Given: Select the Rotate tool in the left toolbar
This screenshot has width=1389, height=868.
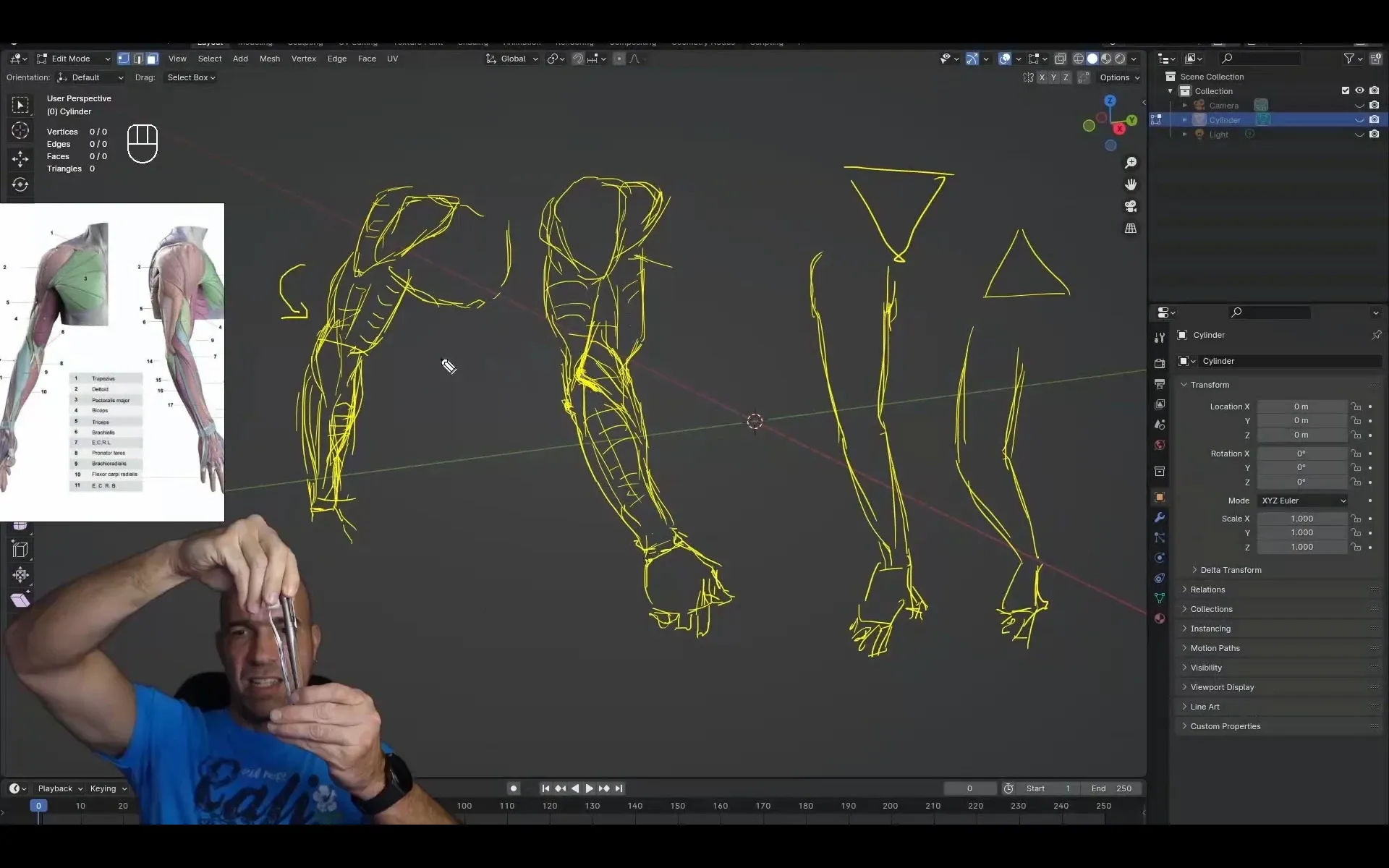Looking at the screenshot, I should (x=20, y=185).
